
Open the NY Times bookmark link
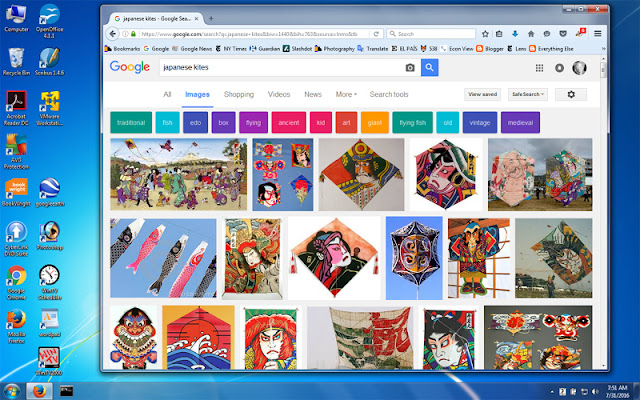click(x=231, y=49)
